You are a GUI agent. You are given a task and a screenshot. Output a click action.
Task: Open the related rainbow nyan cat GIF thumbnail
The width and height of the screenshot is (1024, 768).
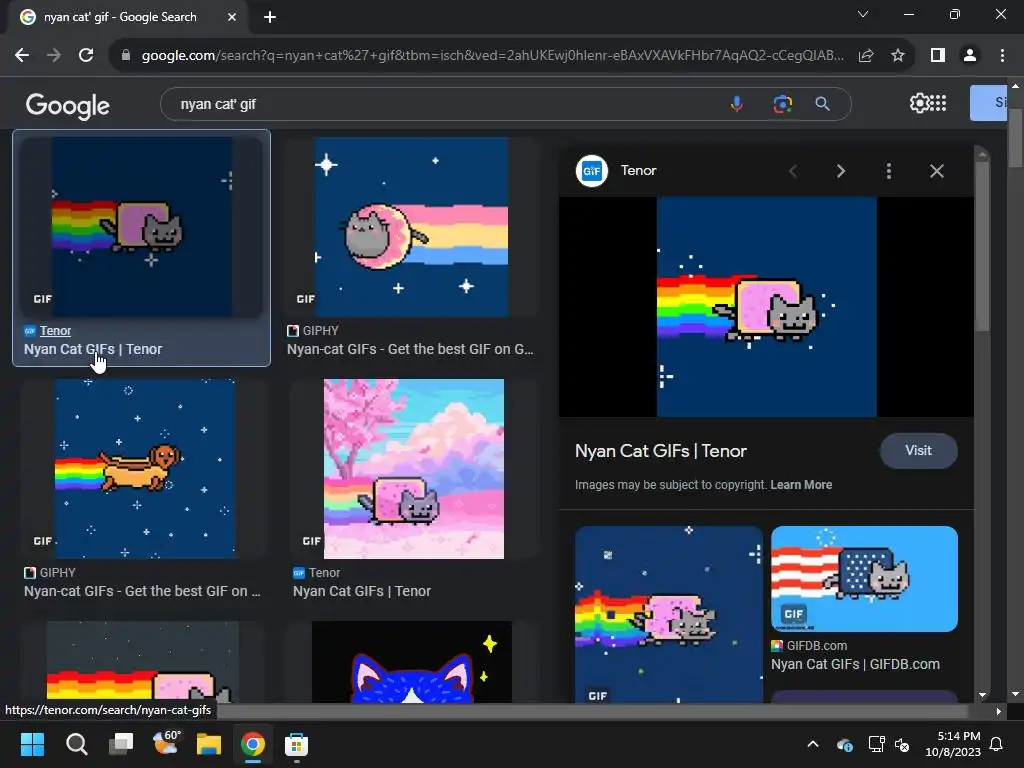pos(669,615)
